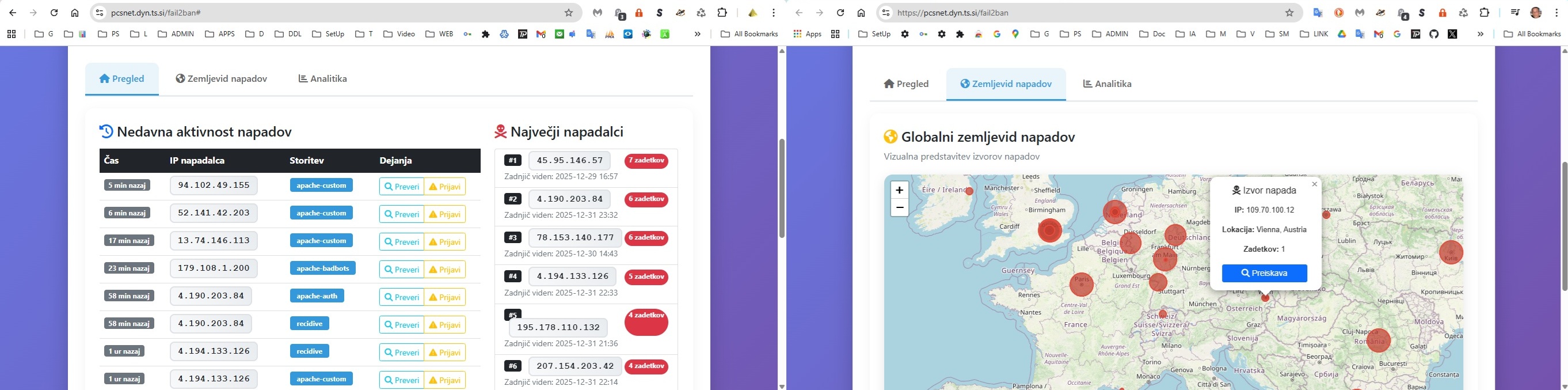Expand bookmarks overflow chevron in right browser
This screenshot has width=1568, height=390.
point(1481,34)
